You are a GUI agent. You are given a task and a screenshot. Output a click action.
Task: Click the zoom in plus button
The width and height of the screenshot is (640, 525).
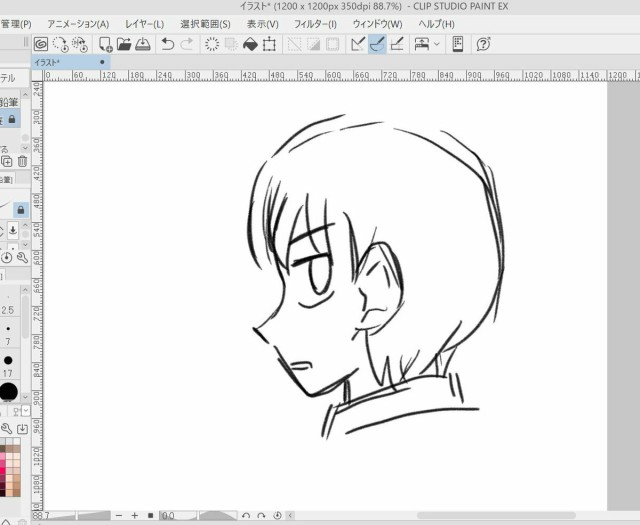pos(134,516)
